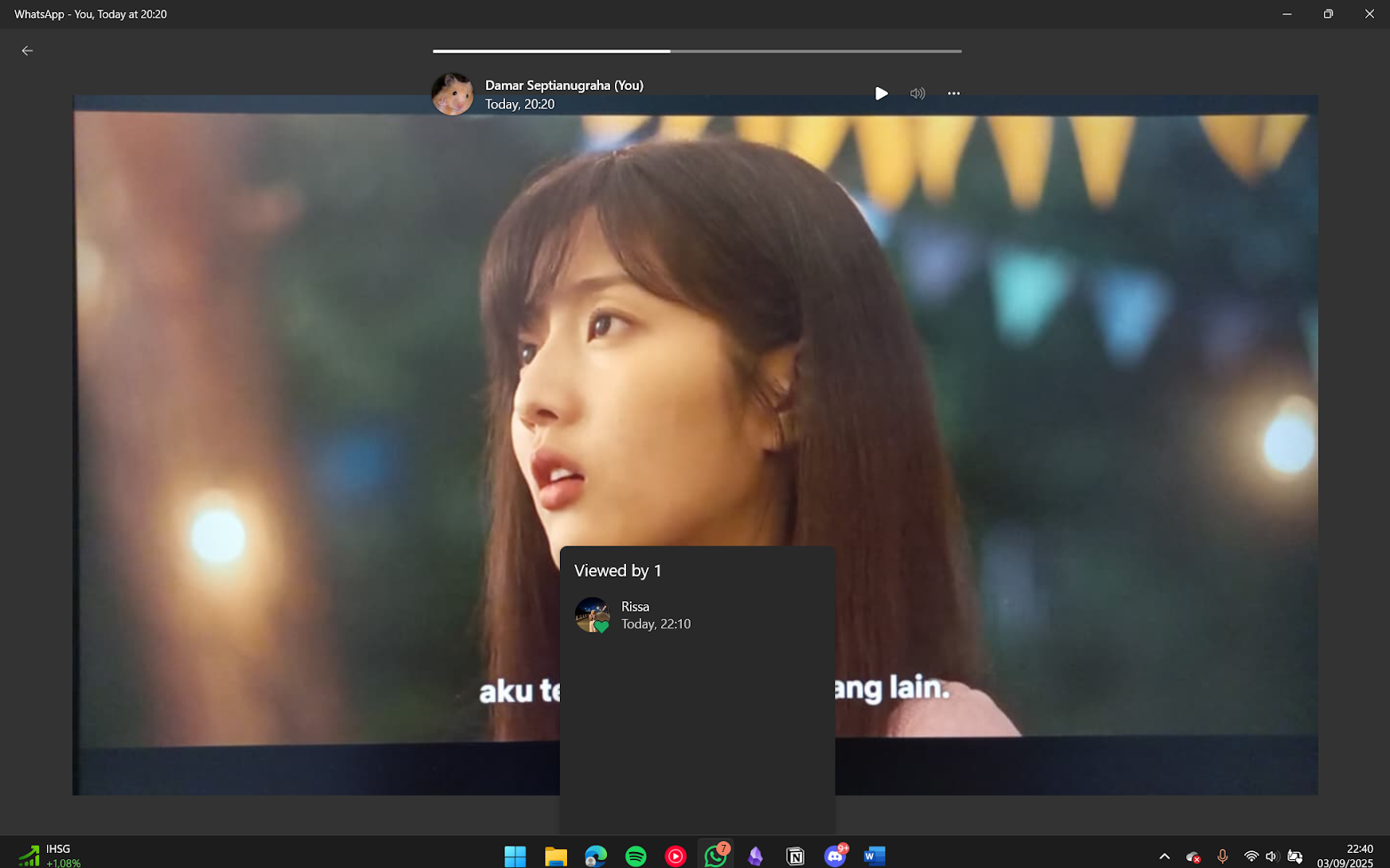Play the WhatsApp status video
1390x868 pixels.
tap(881, 93)
